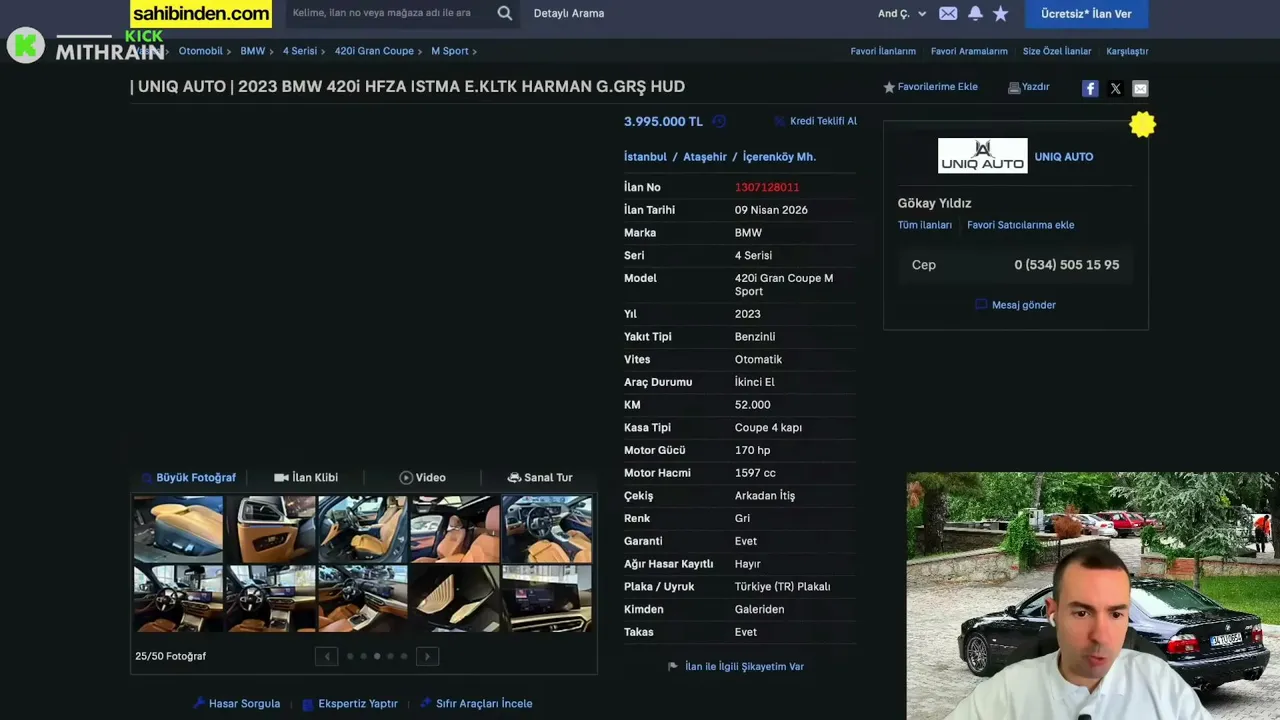Open the infotainment screen close-up thumbnail
This screenshot has height=720, width=1280.
547,598
